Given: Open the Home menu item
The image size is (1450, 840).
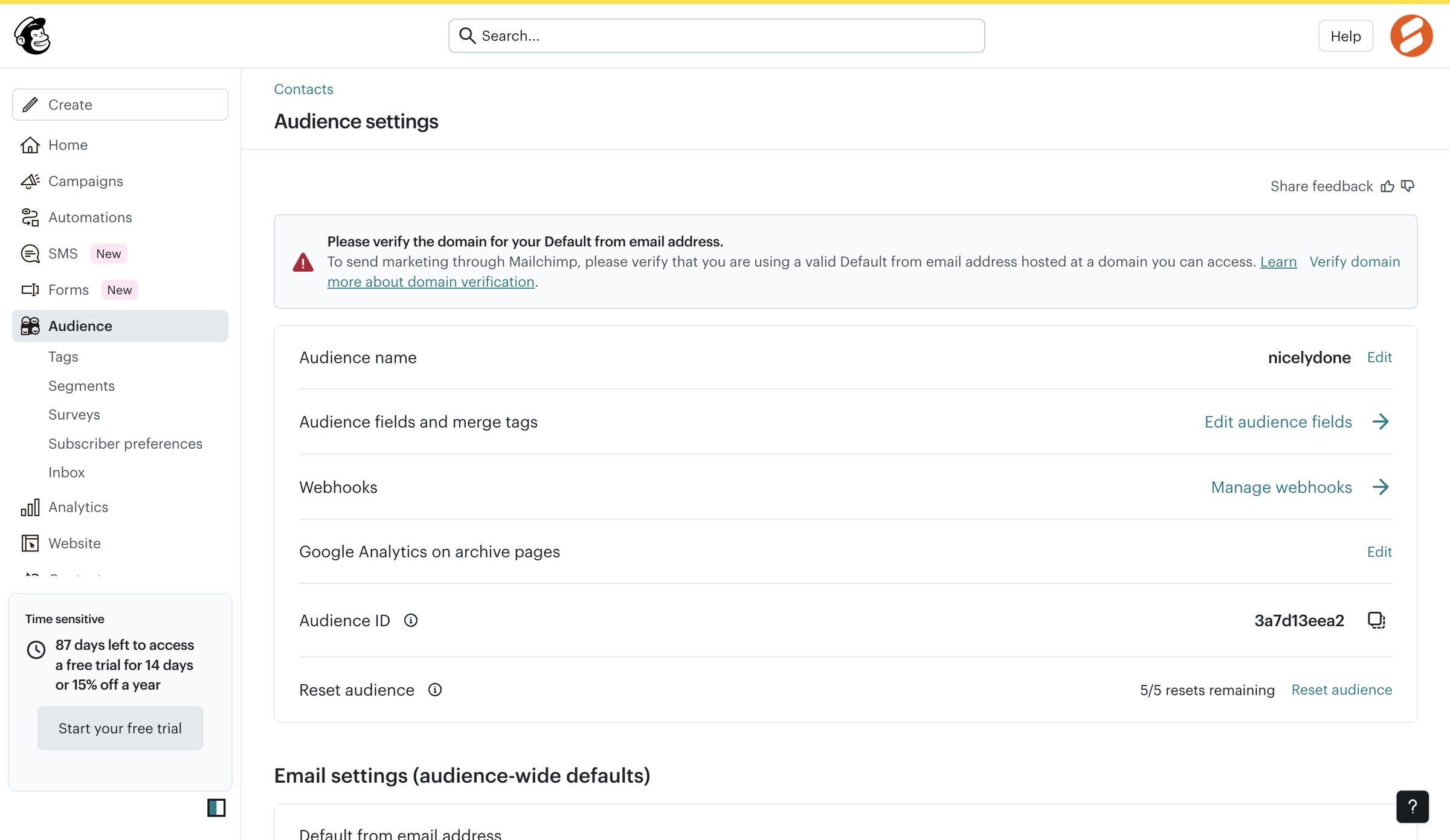Looking at the screenshot, I should click(120, 145).
